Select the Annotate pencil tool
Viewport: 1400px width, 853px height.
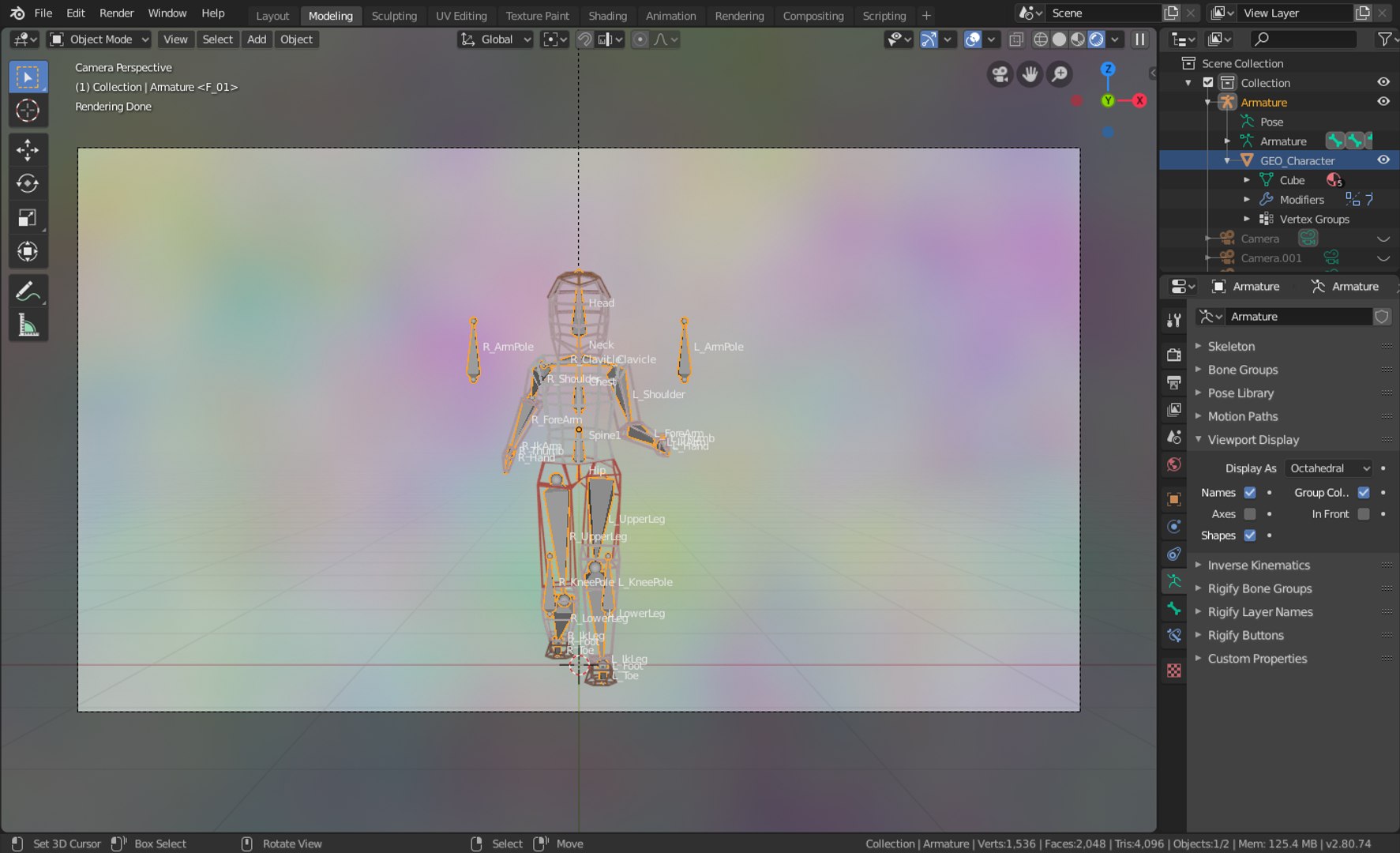click(28, 291)
